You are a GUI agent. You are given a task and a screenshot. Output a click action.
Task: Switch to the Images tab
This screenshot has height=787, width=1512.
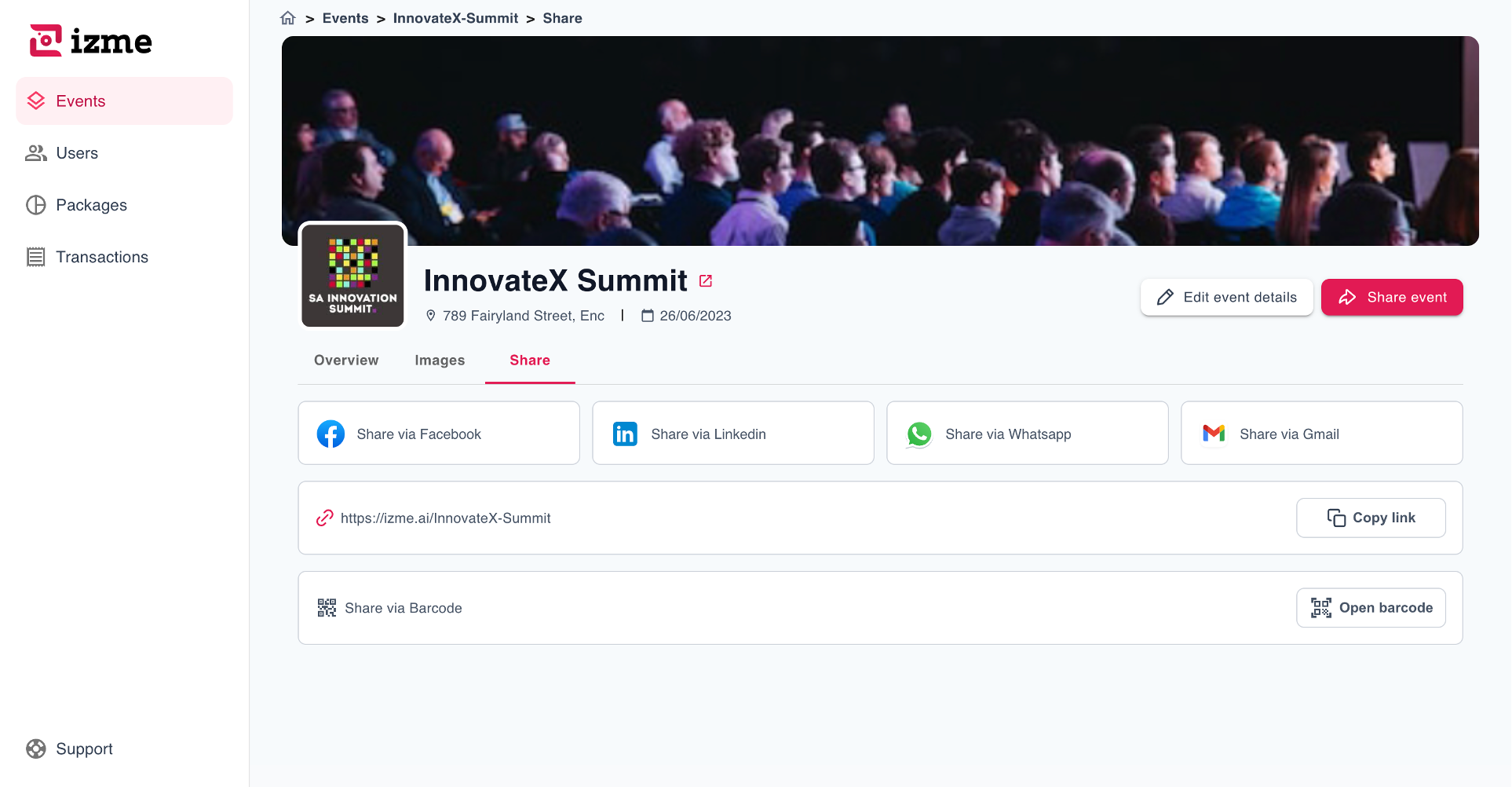[440, 361]
